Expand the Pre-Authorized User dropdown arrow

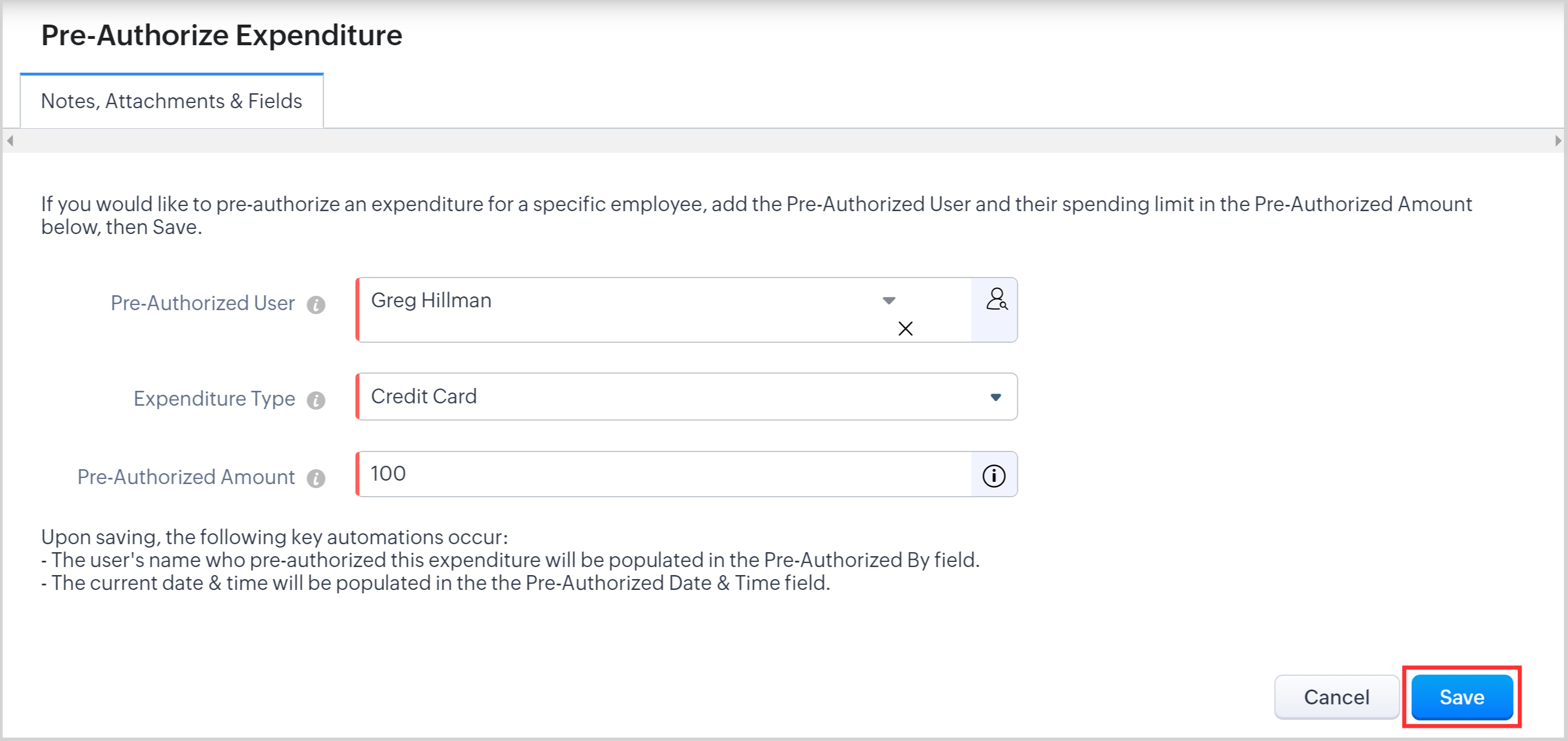coord(889,300)
